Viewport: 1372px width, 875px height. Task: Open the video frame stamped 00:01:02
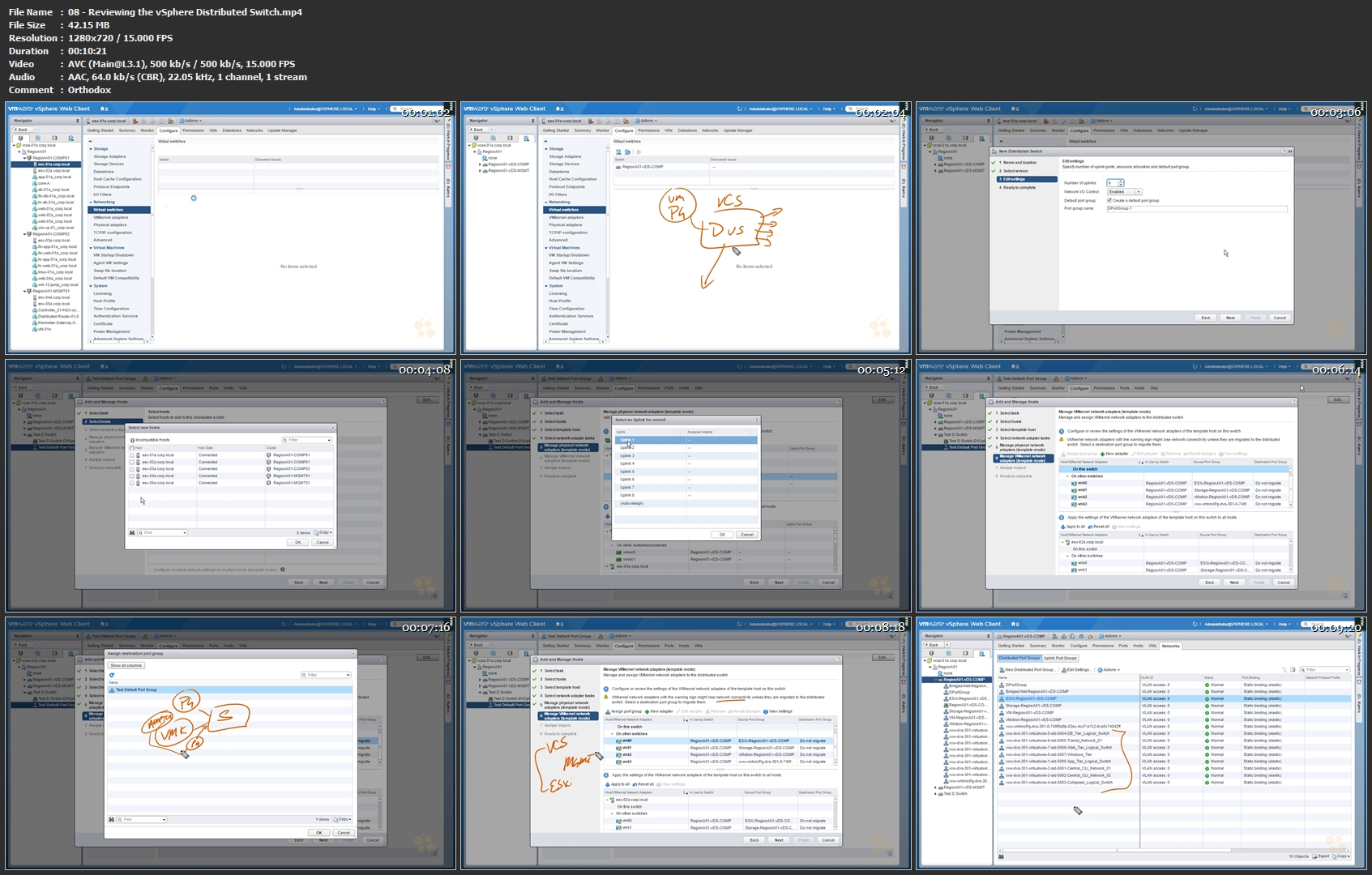click(x=231, y=228)
